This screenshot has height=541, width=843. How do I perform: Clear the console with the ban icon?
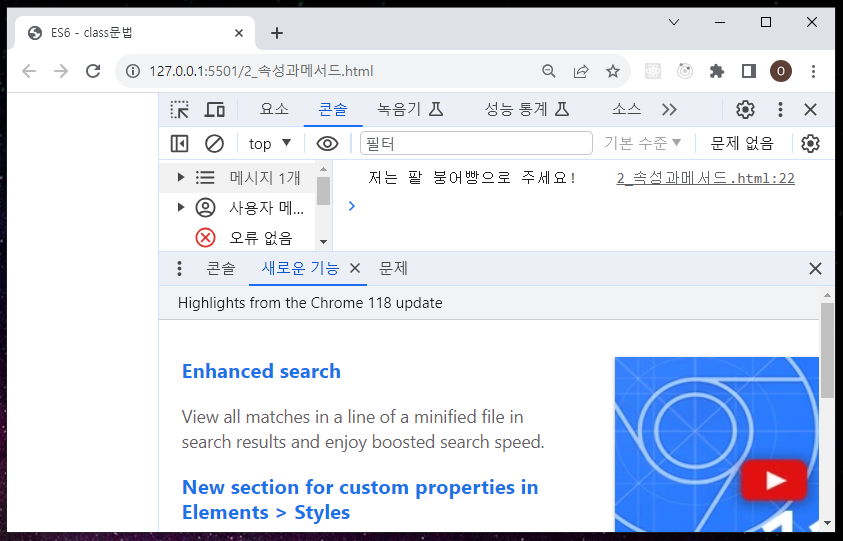215,144
